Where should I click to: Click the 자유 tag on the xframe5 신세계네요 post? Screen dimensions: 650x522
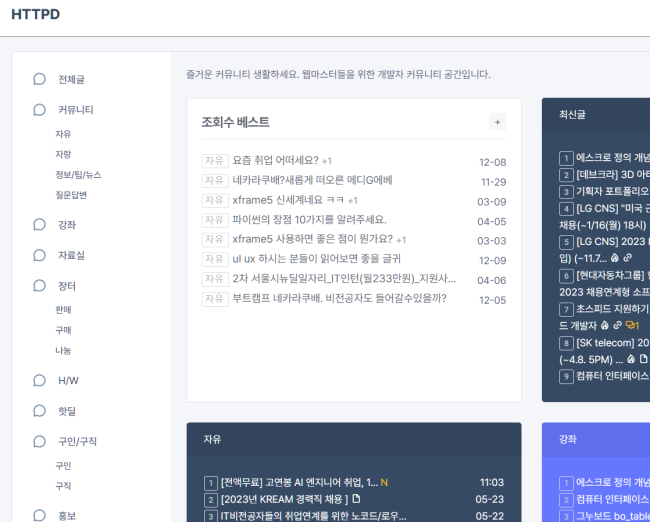[x=214, y=201]
